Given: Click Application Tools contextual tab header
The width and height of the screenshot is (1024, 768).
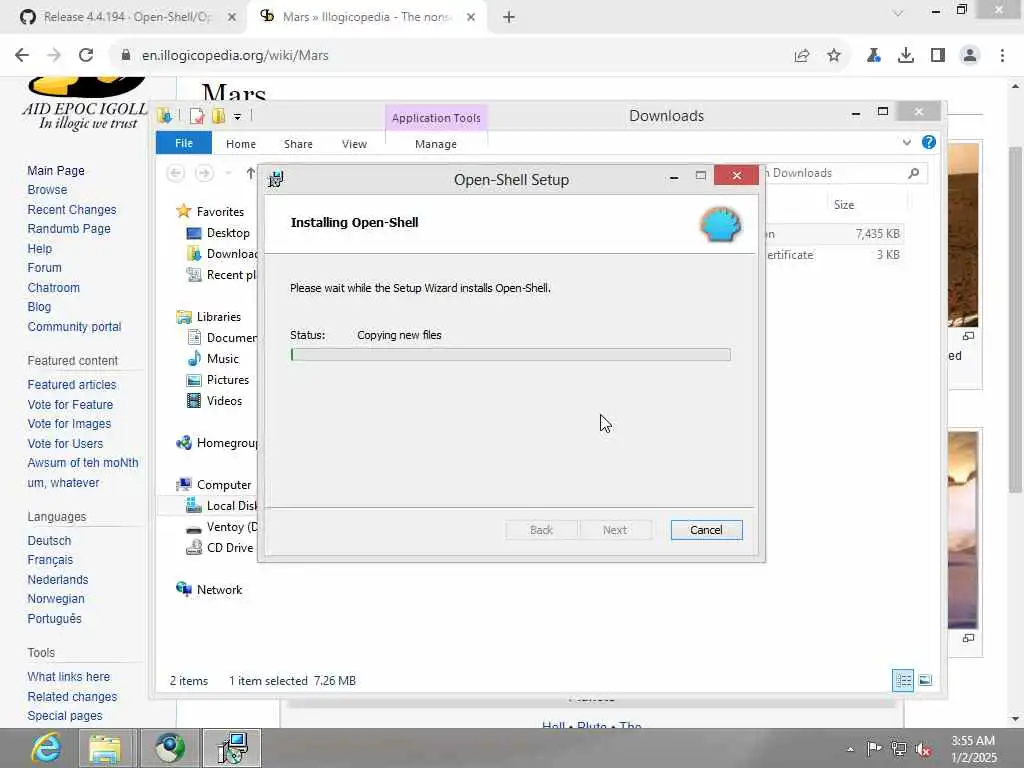Looking at the screenshot, I should click(x=436, y=118).
